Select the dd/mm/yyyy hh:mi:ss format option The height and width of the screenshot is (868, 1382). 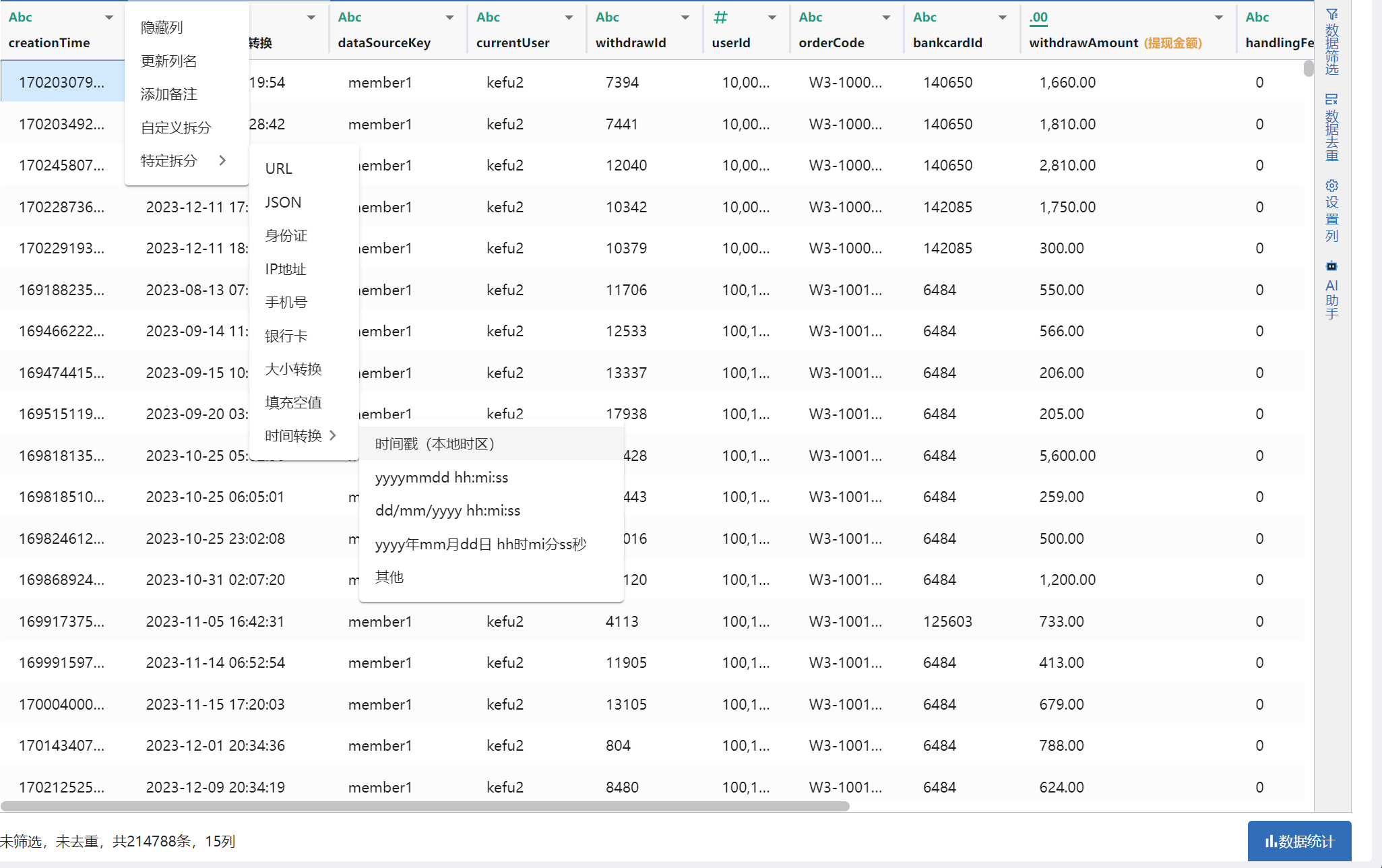tap(447, 510)
